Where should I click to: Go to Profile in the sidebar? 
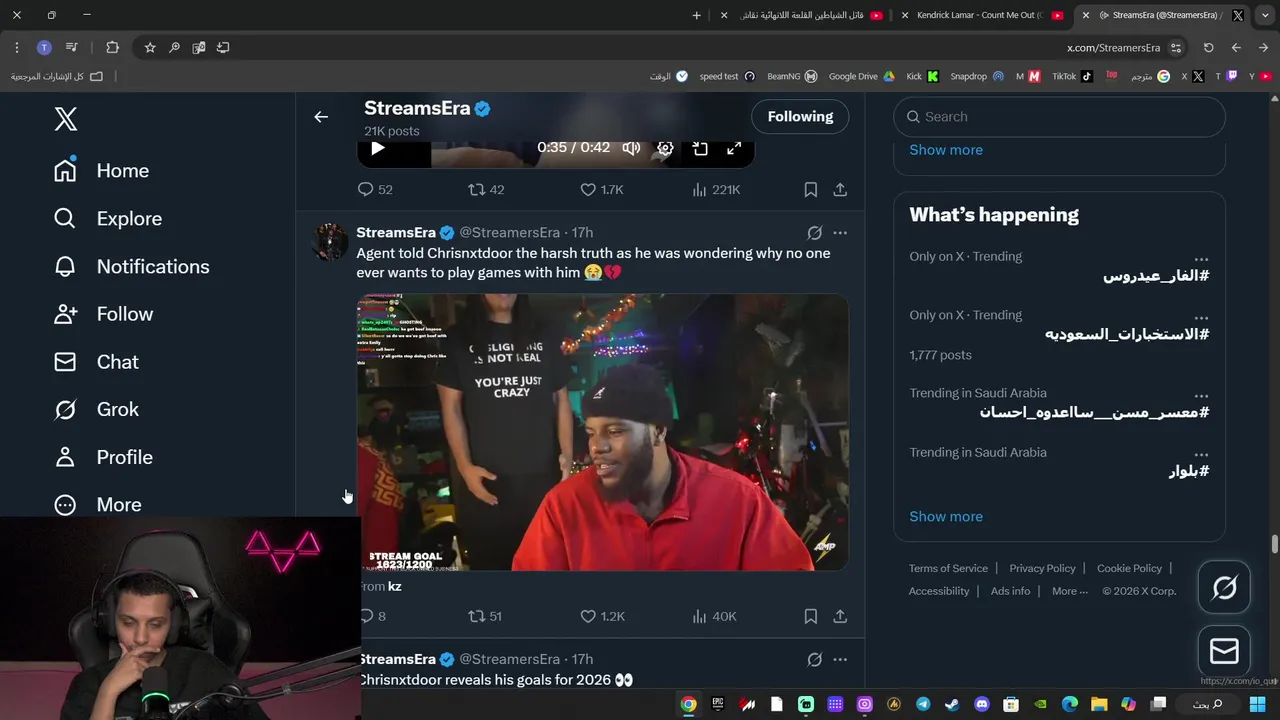pos(104,457)
